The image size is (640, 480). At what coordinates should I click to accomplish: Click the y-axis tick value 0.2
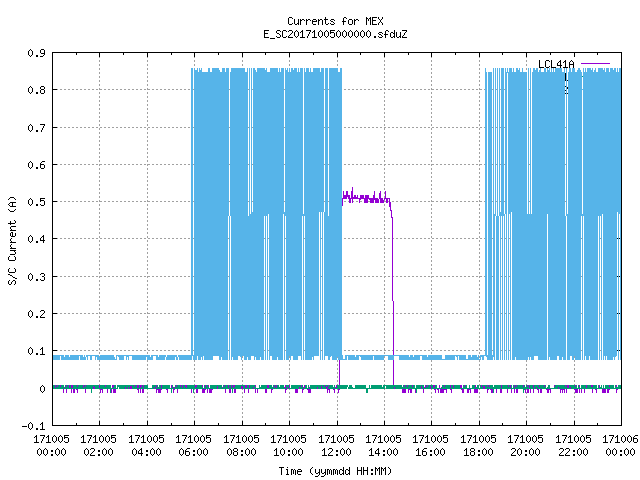coord(36,314)
